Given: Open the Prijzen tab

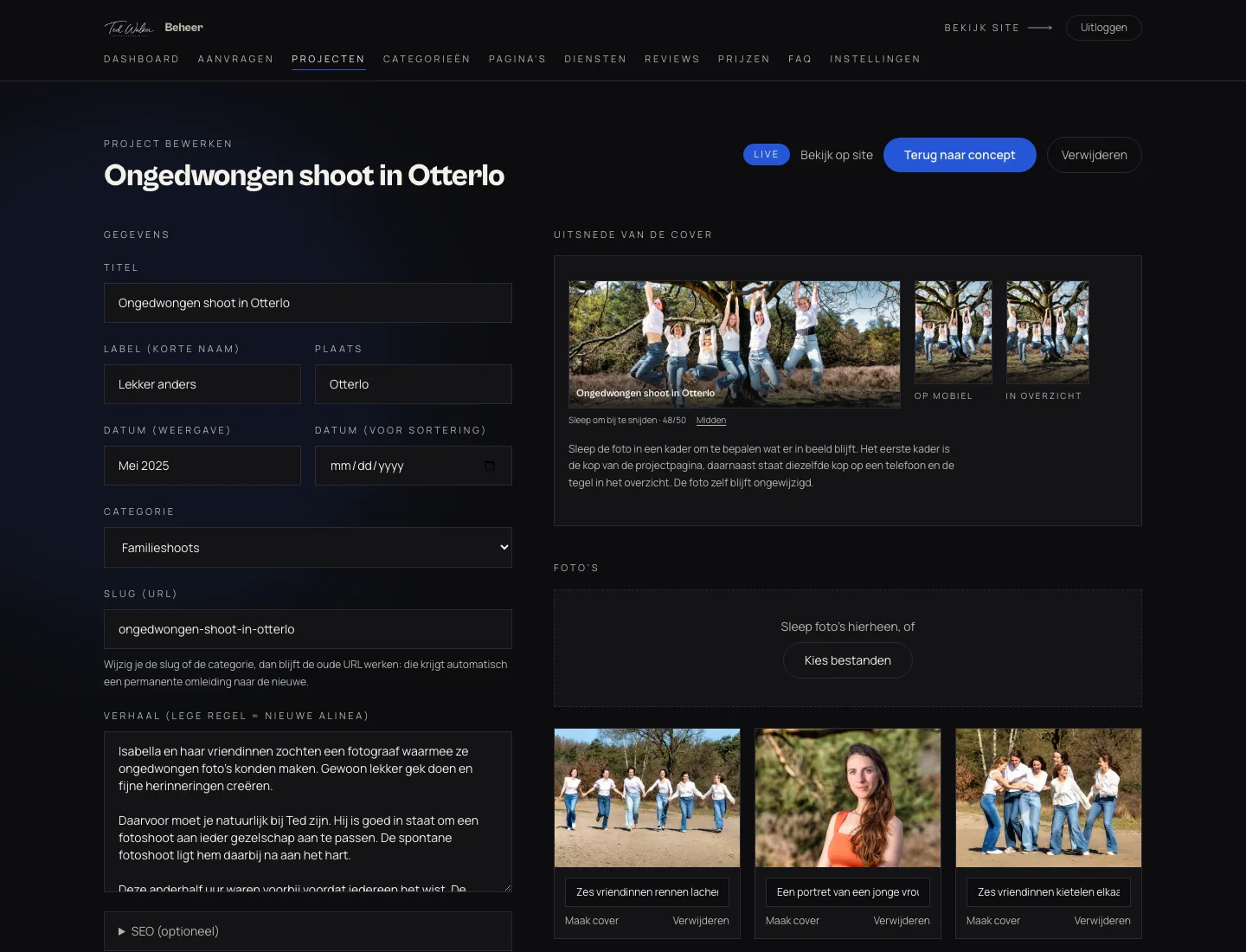Looking at the screenshot, I should (744, 59).
